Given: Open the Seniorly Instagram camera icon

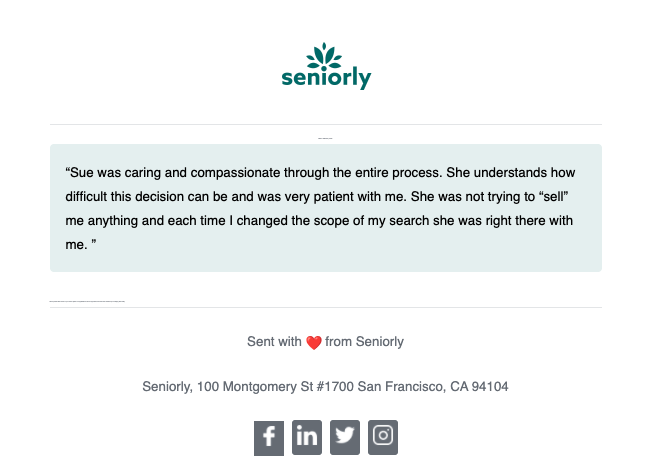Looking at the screenshot, I should pyautogui.click(x=383, y=437).
